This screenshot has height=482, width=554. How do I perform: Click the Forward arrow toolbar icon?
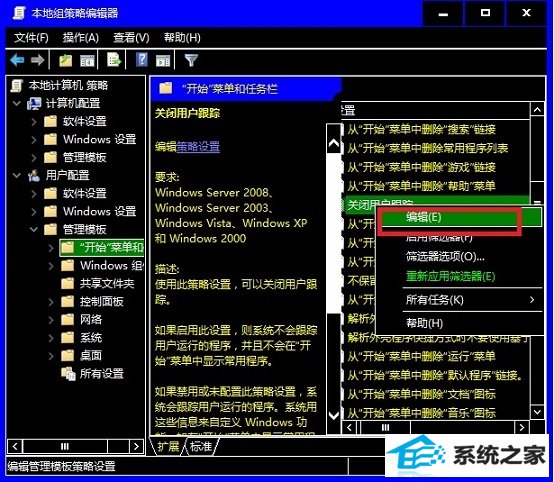point(37,60)
